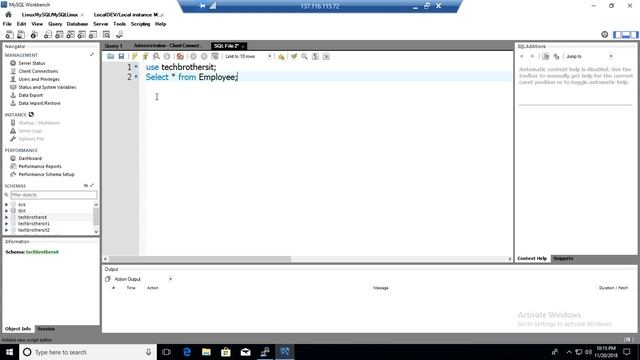Save snippet with star icon
The width and height of the screenshot is (640, 360).
point(281,56)
